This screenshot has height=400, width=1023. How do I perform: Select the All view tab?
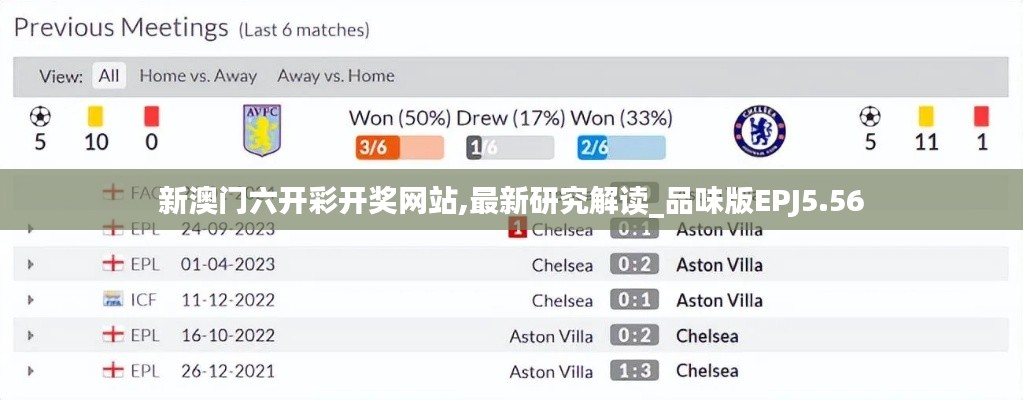click(109, 76)
